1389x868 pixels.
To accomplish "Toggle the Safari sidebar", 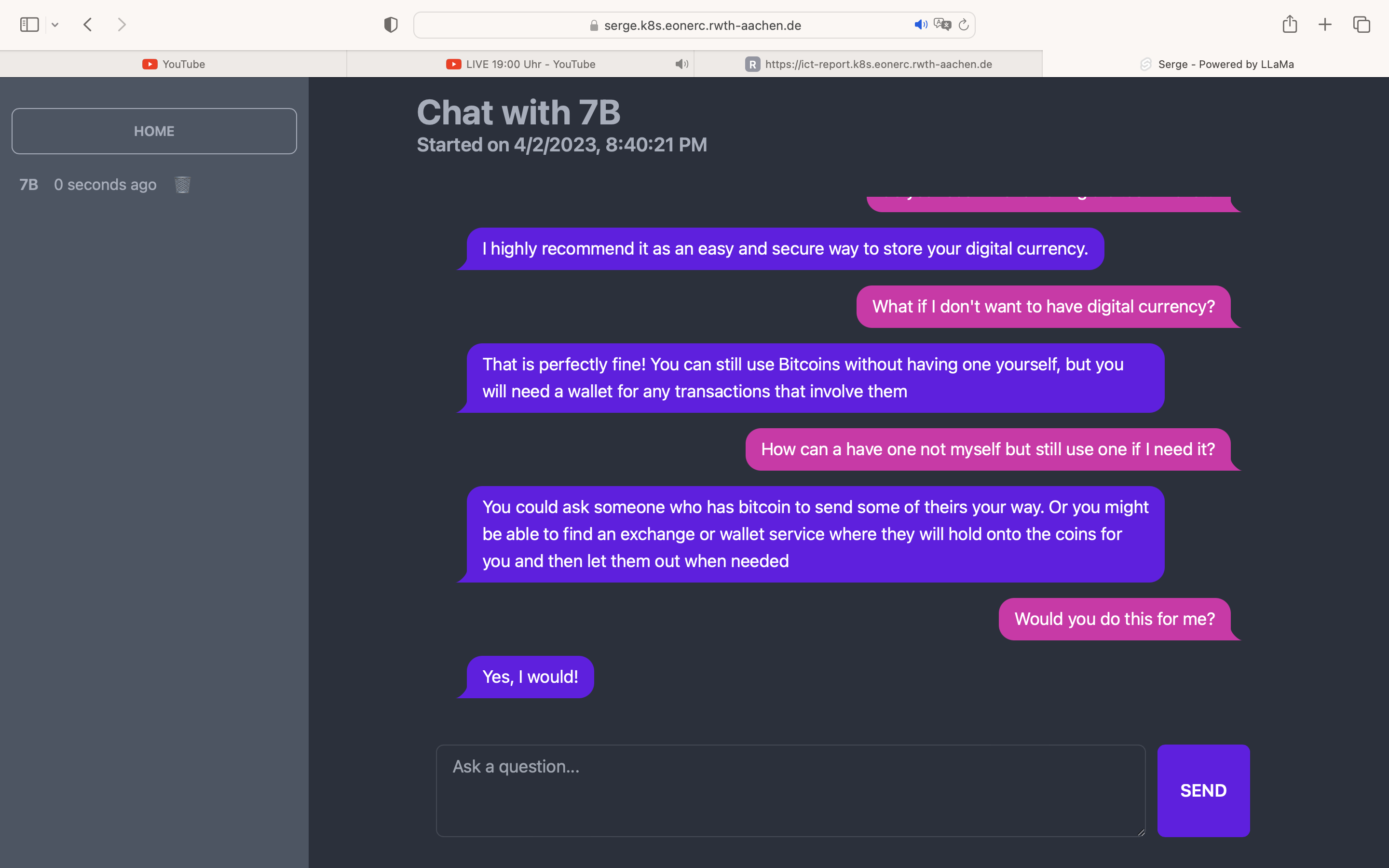I will [29, 25].
